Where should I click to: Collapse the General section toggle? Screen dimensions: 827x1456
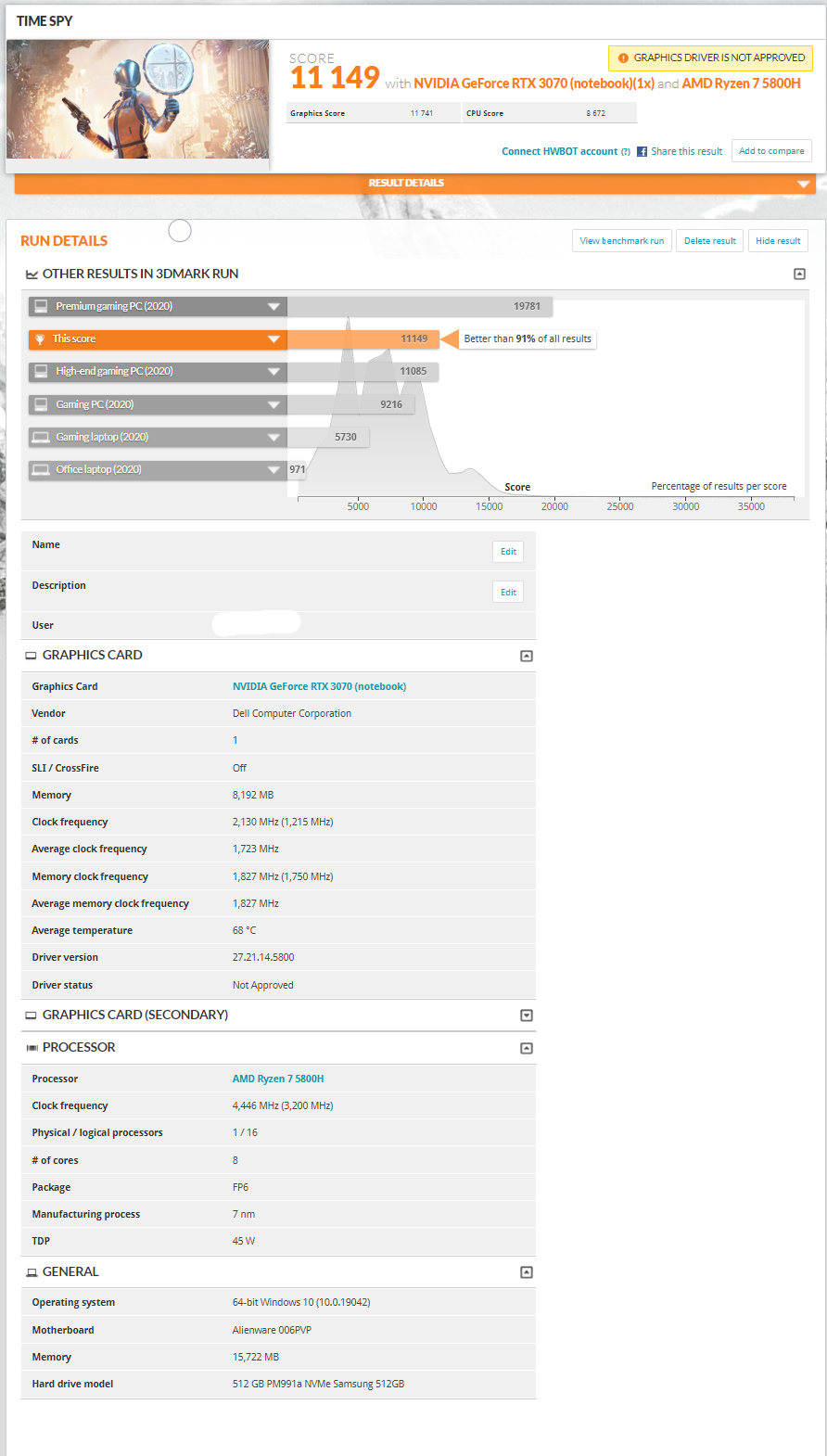coord(527,1272)
